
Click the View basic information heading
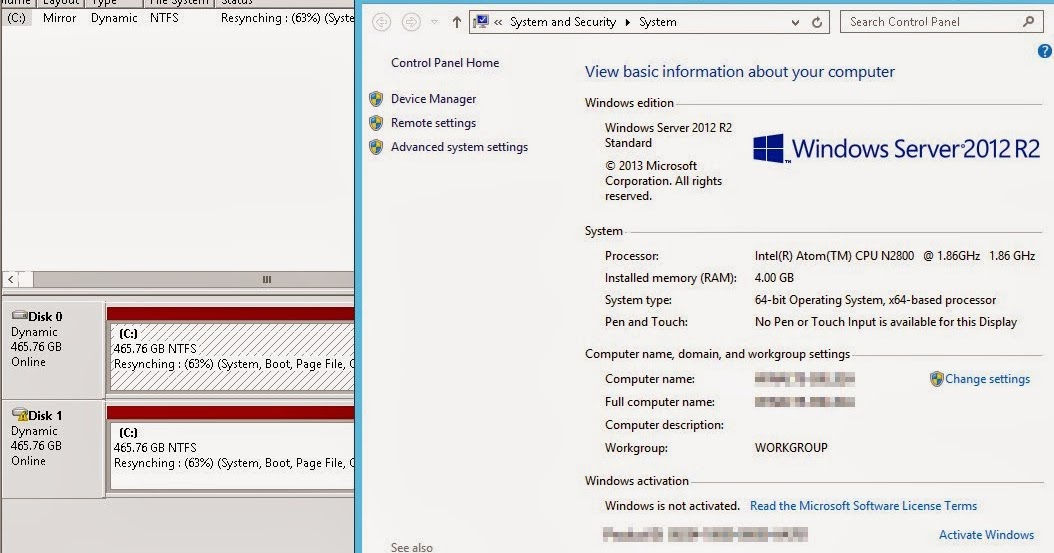(x=739, y=72)
